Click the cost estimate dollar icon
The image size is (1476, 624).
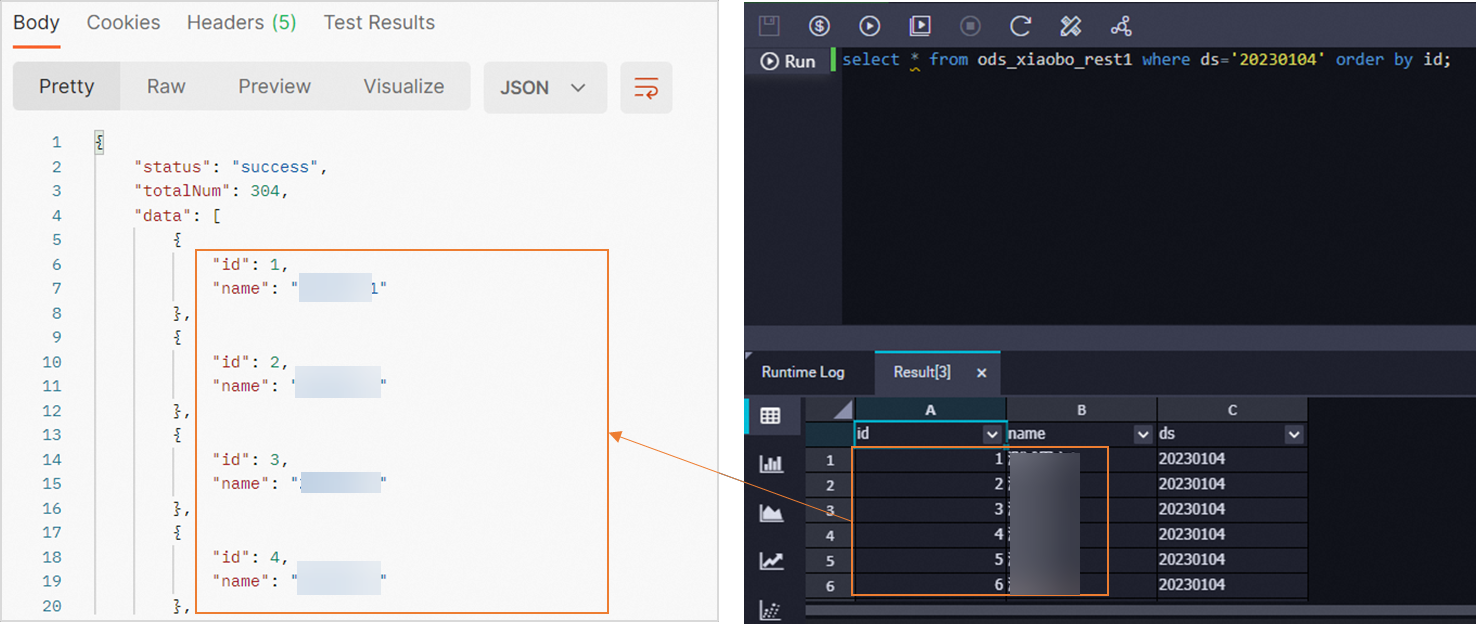pyautogui.click(x=819, y=26)
